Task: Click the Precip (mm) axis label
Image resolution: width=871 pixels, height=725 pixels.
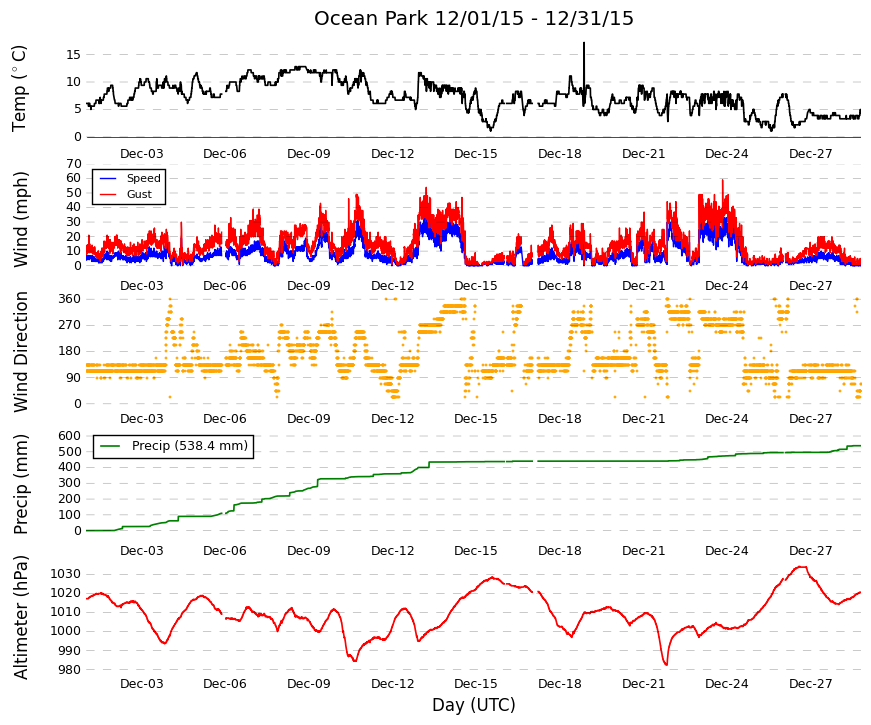Action: coord(19,484)
